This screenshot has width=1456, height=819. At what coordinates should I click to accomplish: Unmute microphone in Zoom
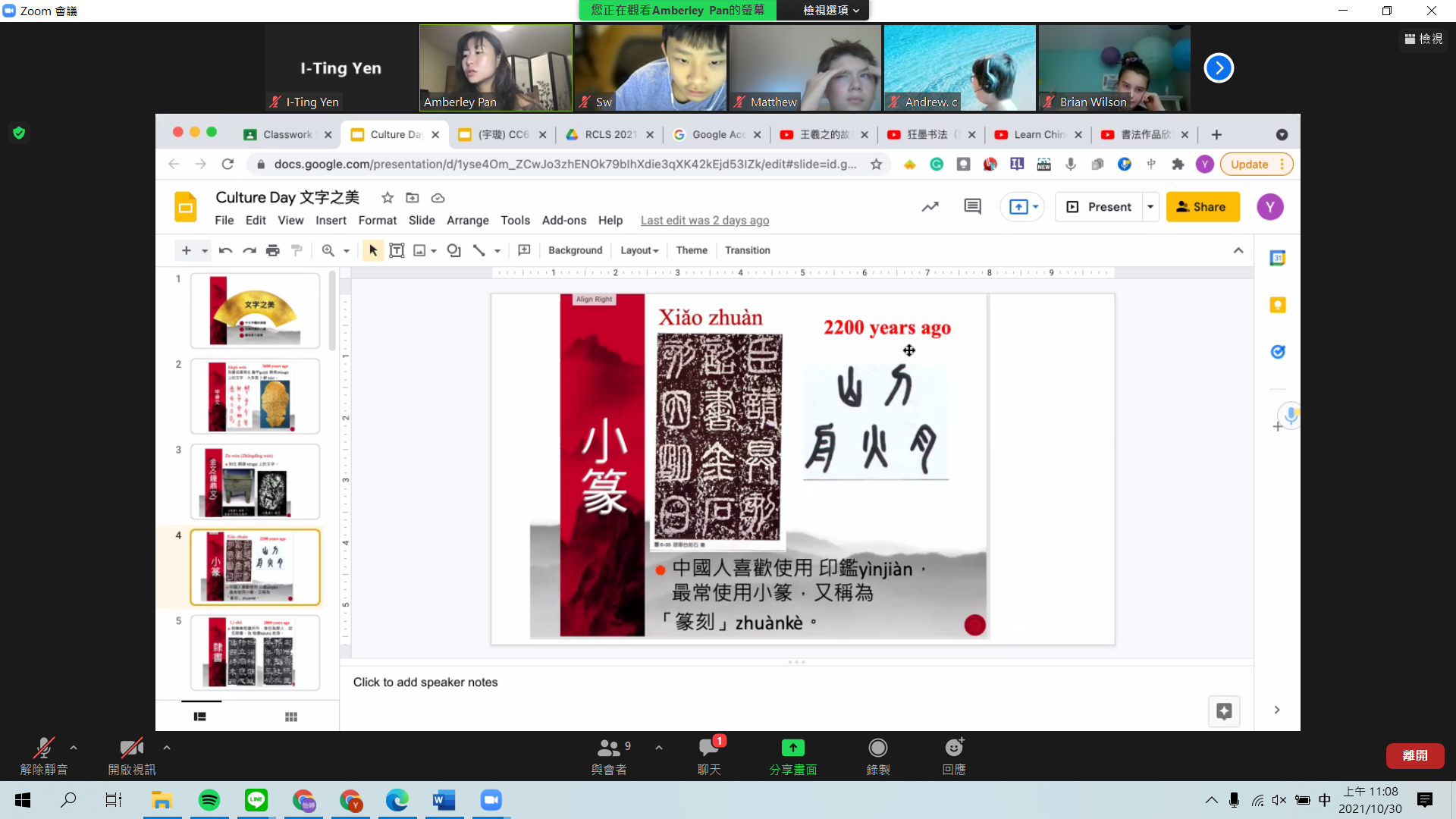44,757
